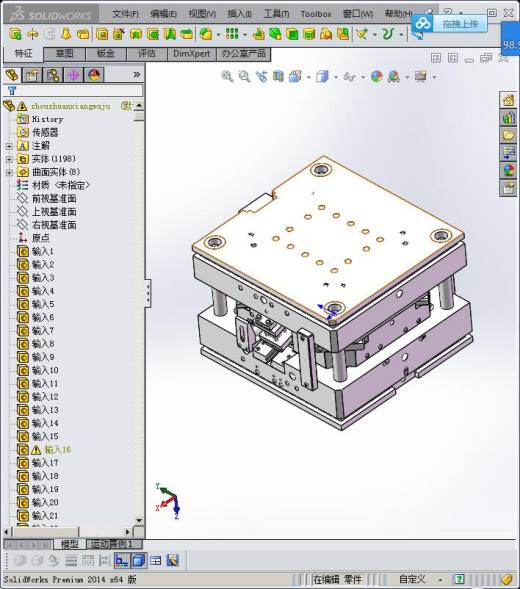Click the View Settings icon
Screen dimensions: 520x589
click(x=421, y=76)
